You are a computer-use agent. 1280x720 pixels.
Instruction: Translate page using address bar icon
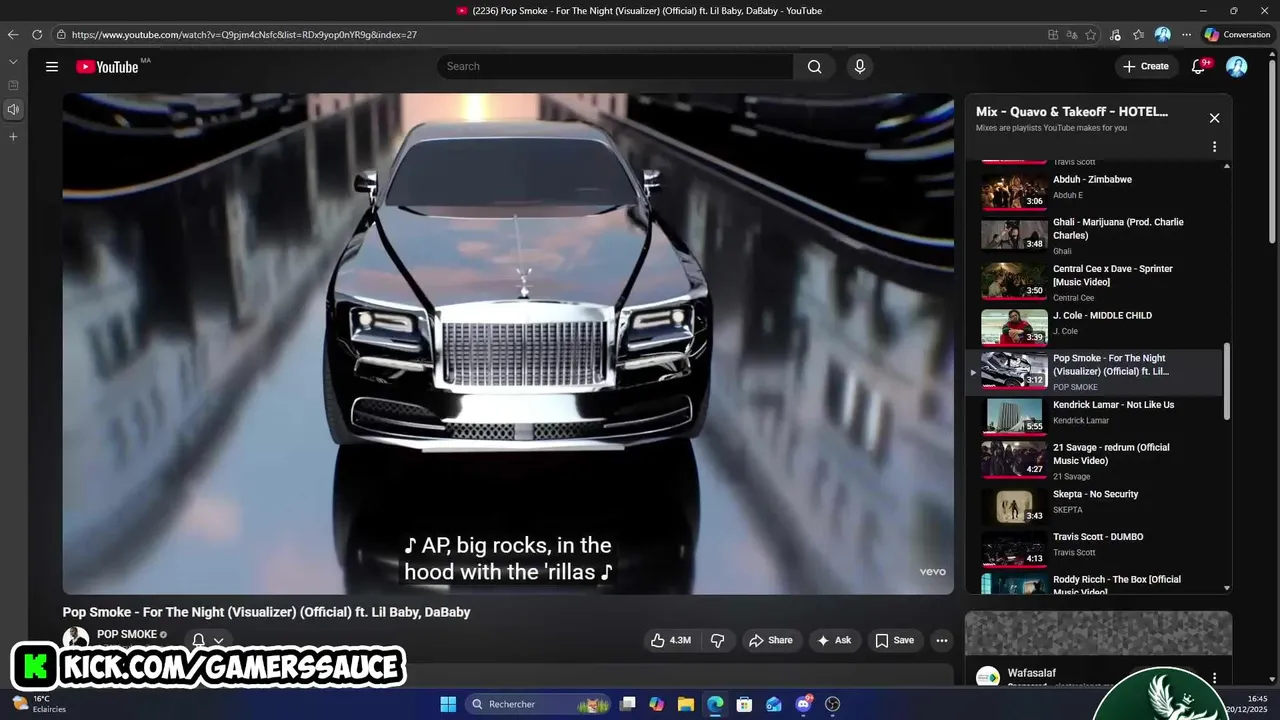(1072, 34)
